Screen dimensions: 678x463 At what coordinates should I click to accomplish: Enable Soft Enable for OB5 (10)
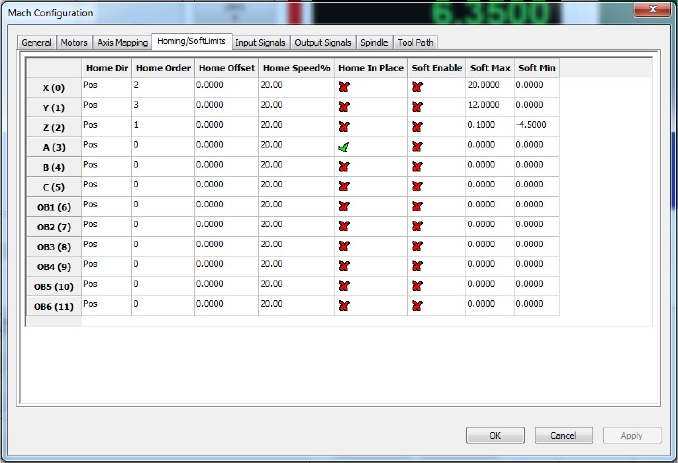coord(417,286)
